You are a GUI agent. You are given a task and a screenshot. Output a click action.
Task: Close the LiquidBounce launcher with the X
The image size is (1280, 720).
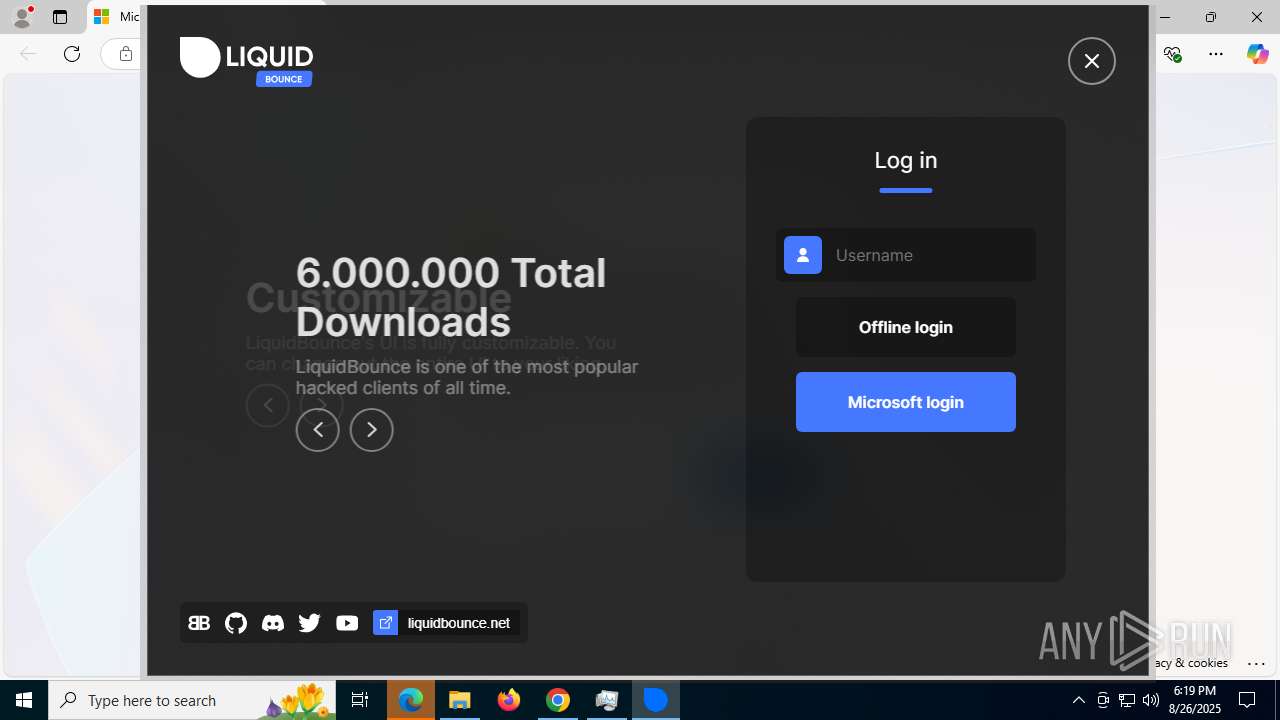1091,61
